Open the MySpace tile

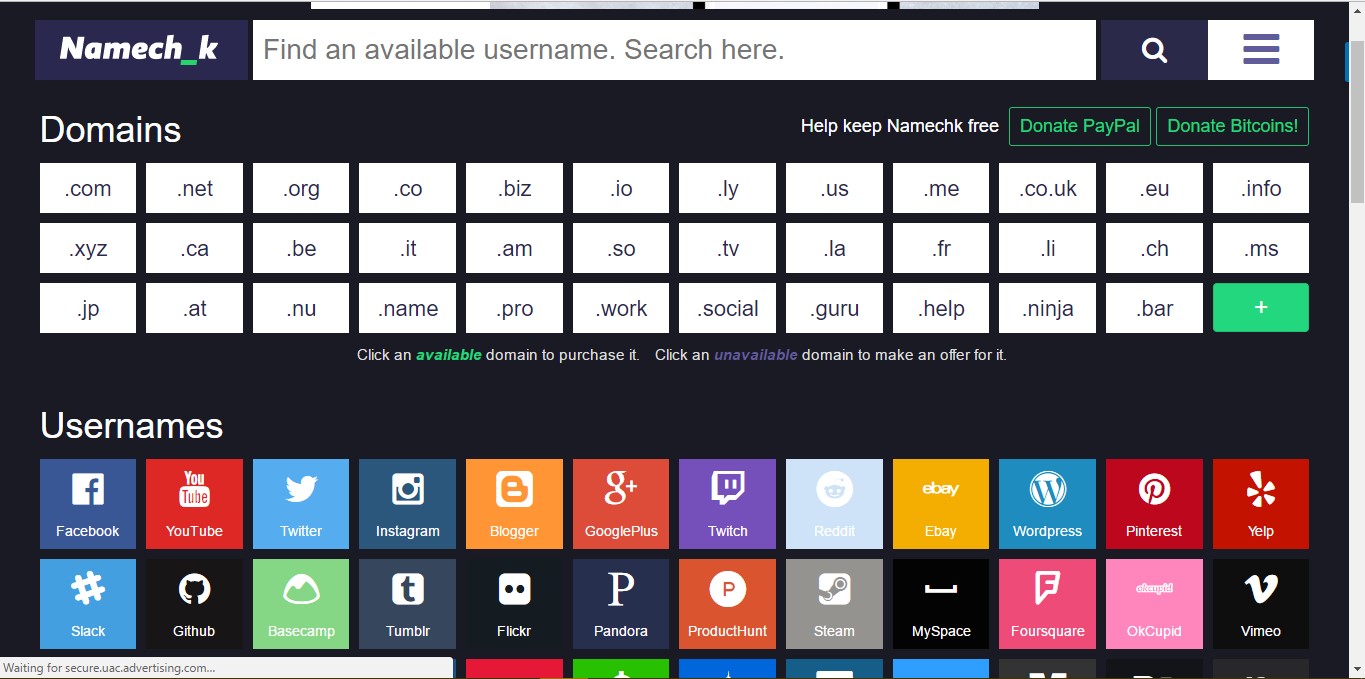(x=941, y=604)
